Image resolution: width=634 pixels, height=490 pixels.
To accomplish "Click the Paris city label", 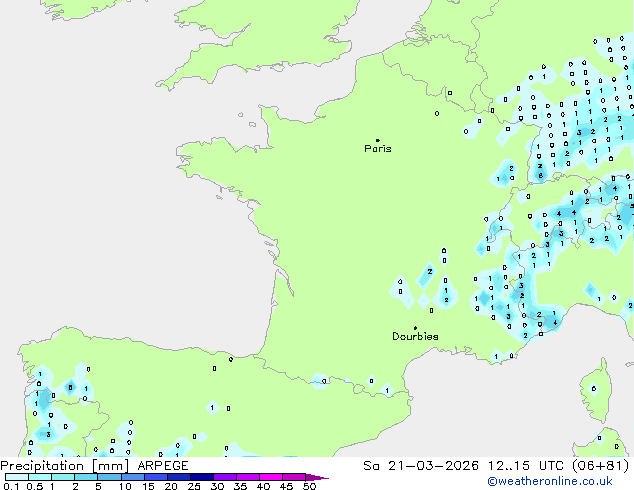I will 378,149.
